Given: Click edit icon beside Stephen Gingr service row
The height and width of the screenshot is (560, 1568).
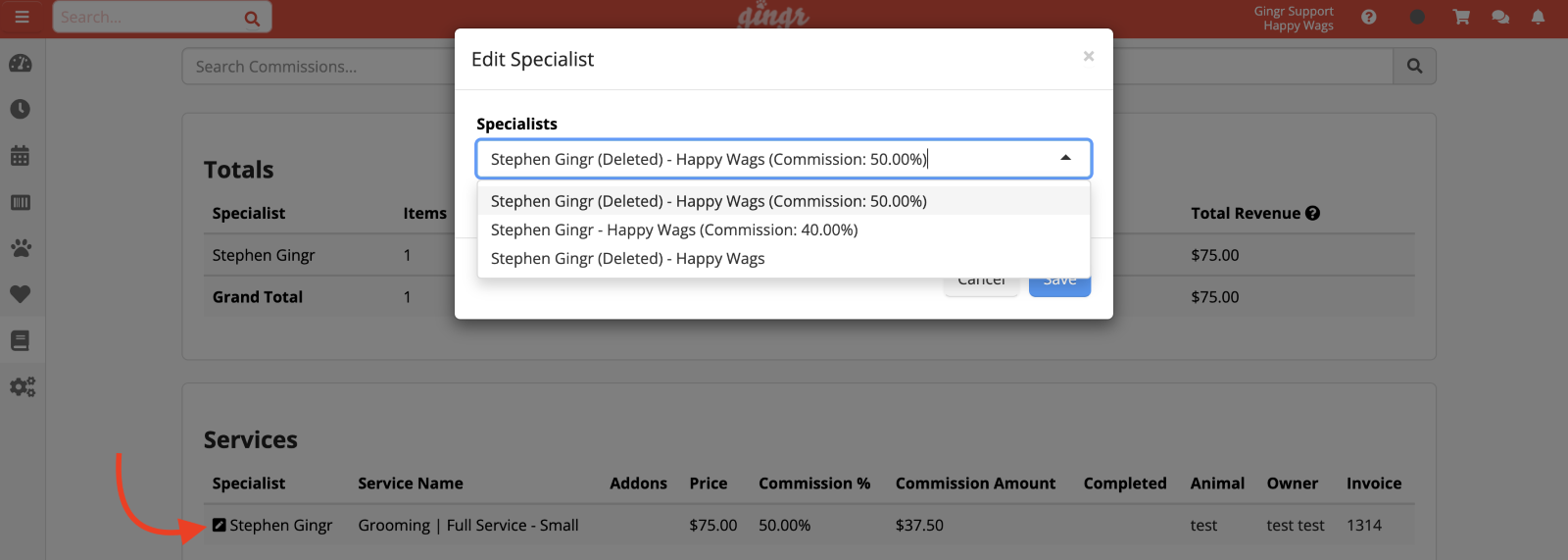Looking at the screenshot, I should coord(220,525).
